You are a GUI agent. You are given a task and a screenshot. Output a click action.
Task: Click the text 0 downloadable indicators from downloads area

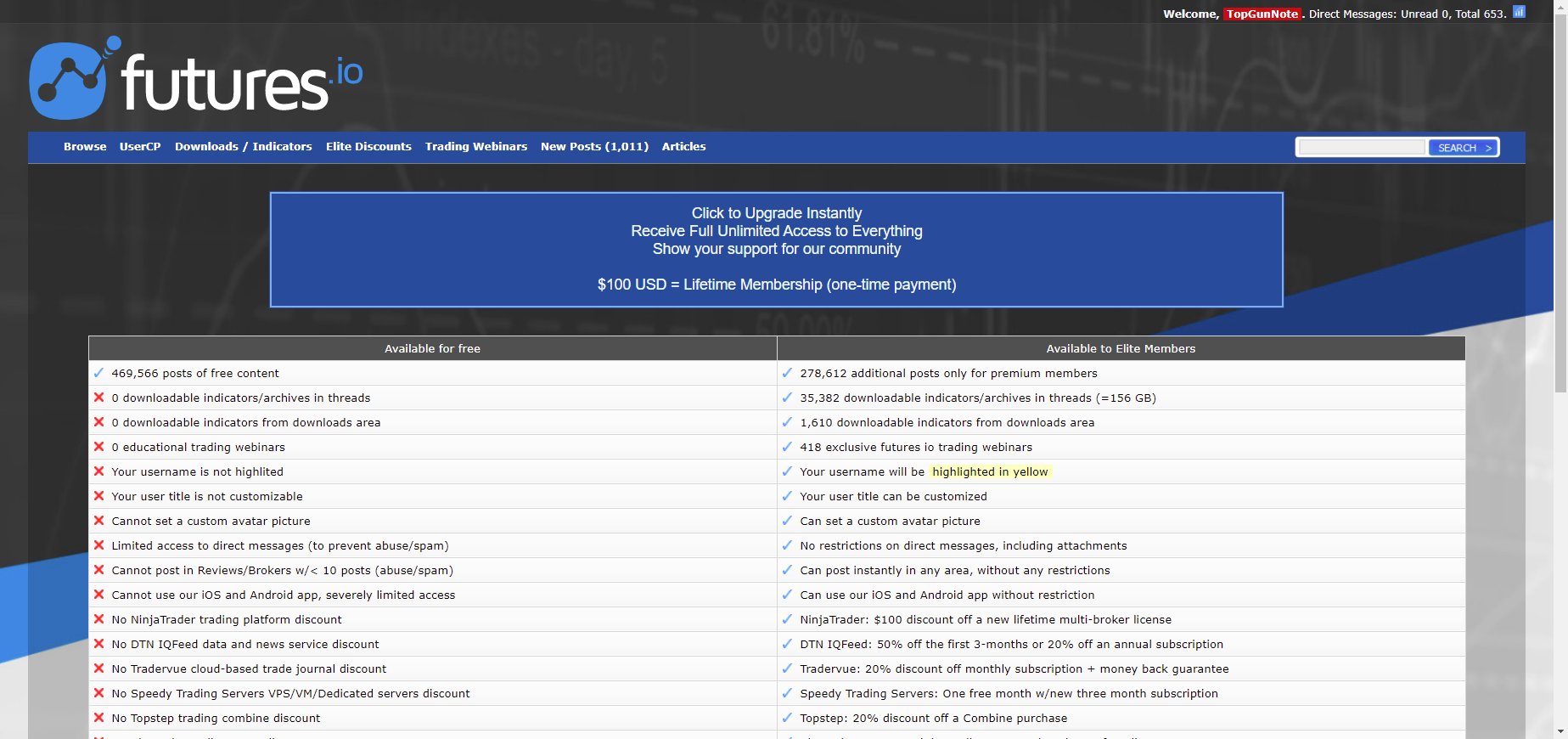click(x=246, y=422)
